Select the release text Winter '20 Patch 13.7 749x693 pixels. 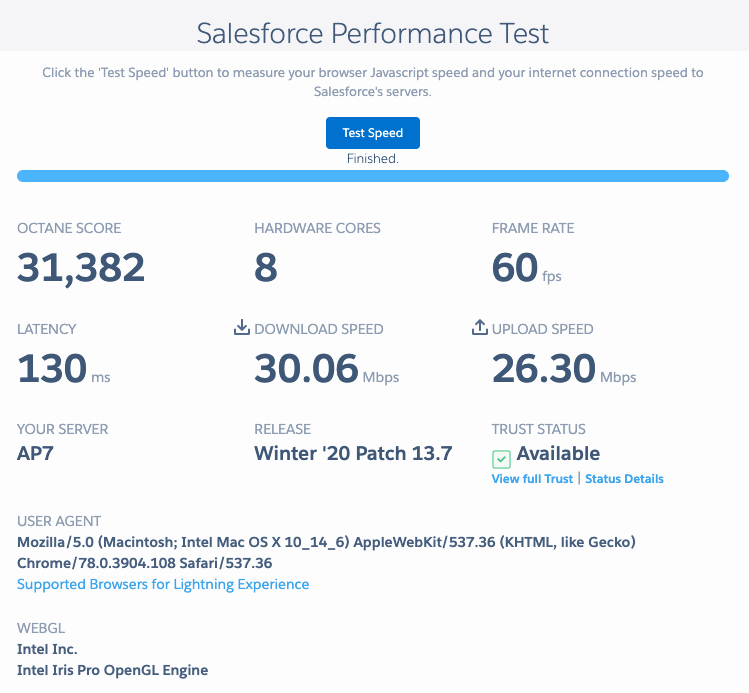(353, 453)
